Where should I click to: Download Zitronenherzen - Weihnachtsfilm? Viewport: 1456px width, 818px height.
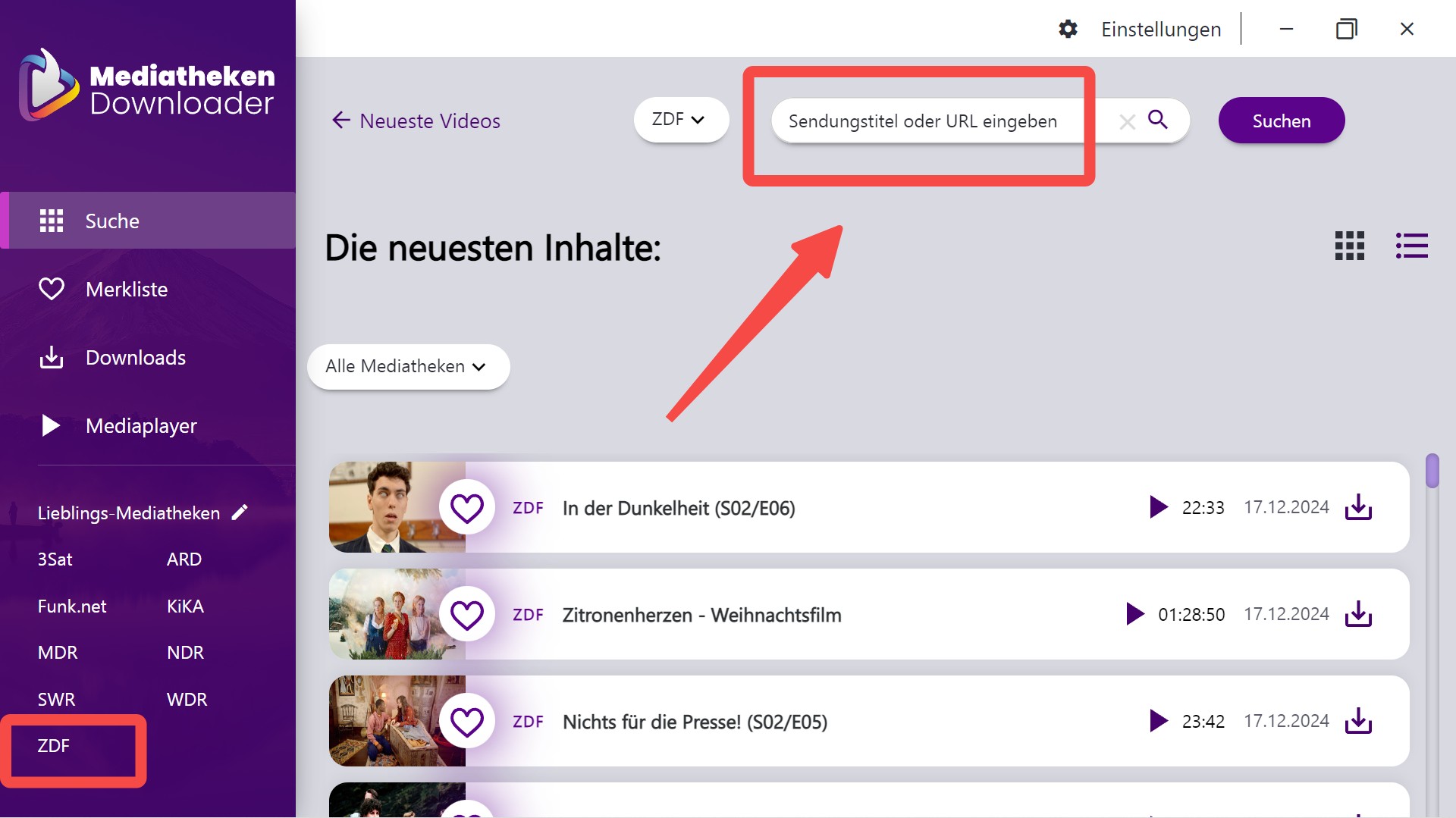[x=1358, y=614]
